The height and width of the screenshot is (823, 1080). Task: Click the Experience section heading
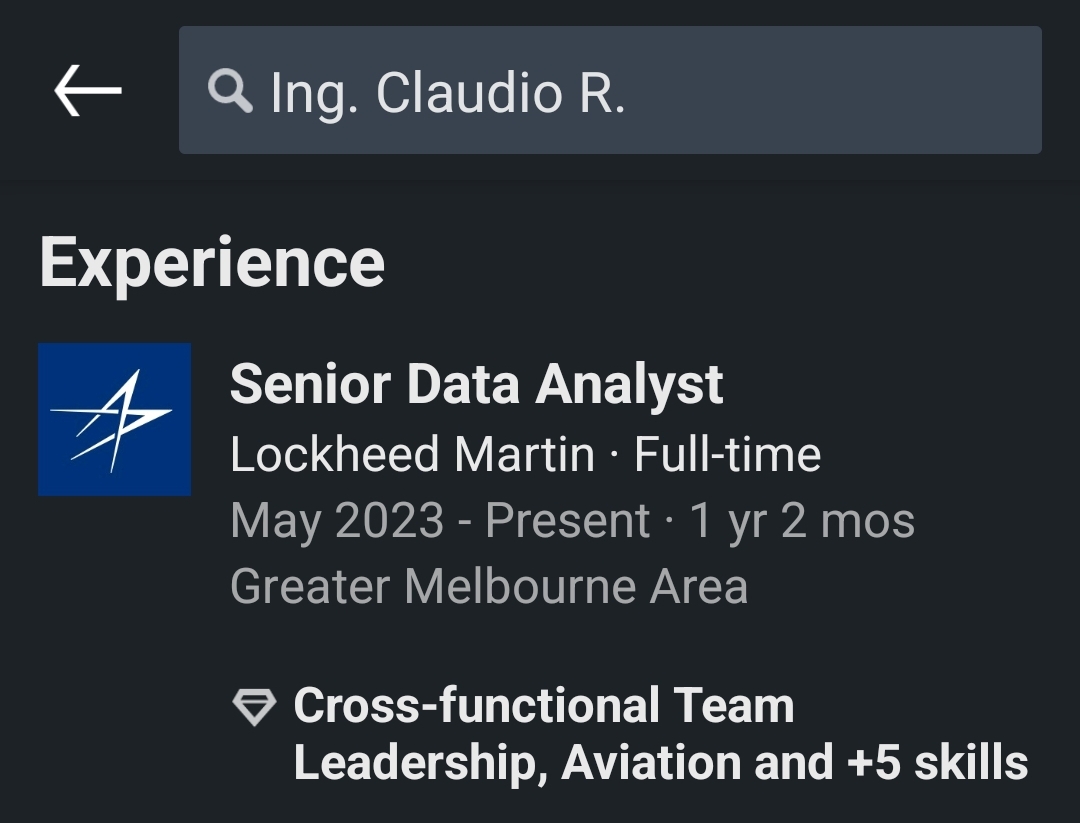tap(212, 262)
